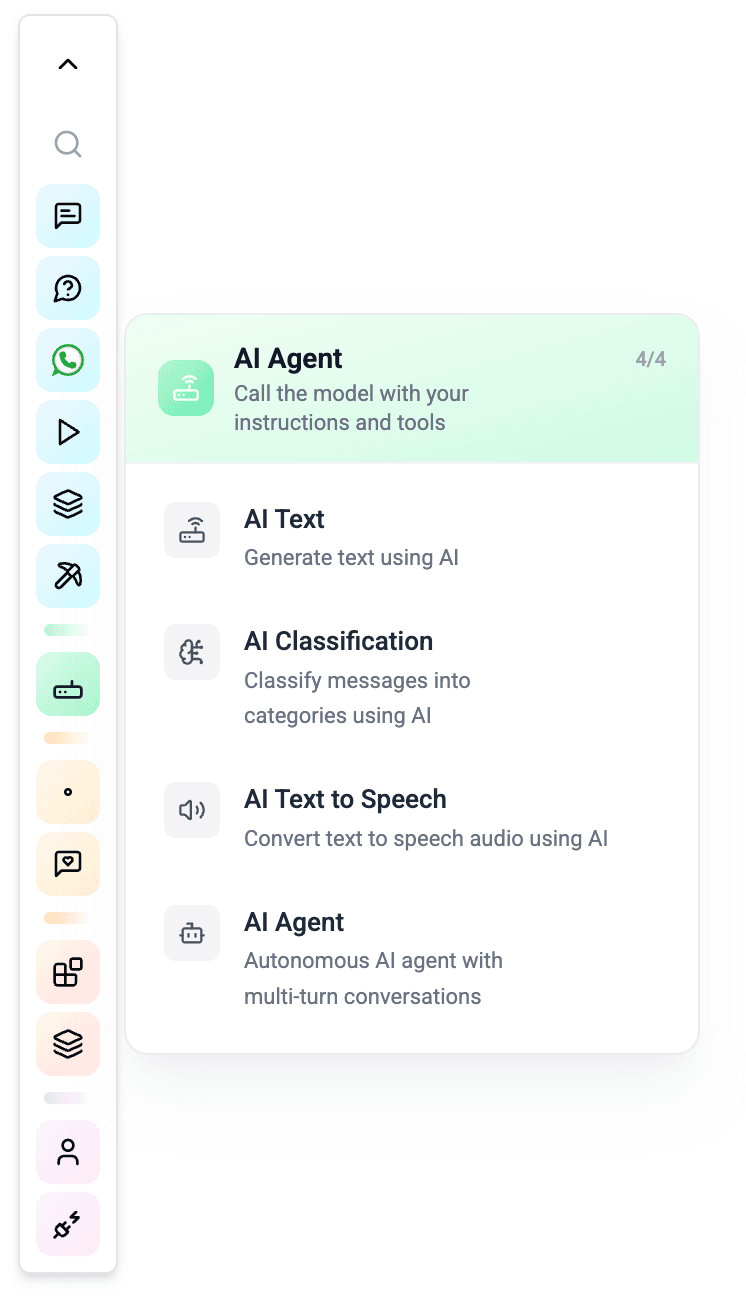Open the chat message bubble icon
The width and height of the screenshot is (746, 1308).
tap(68, 216)
